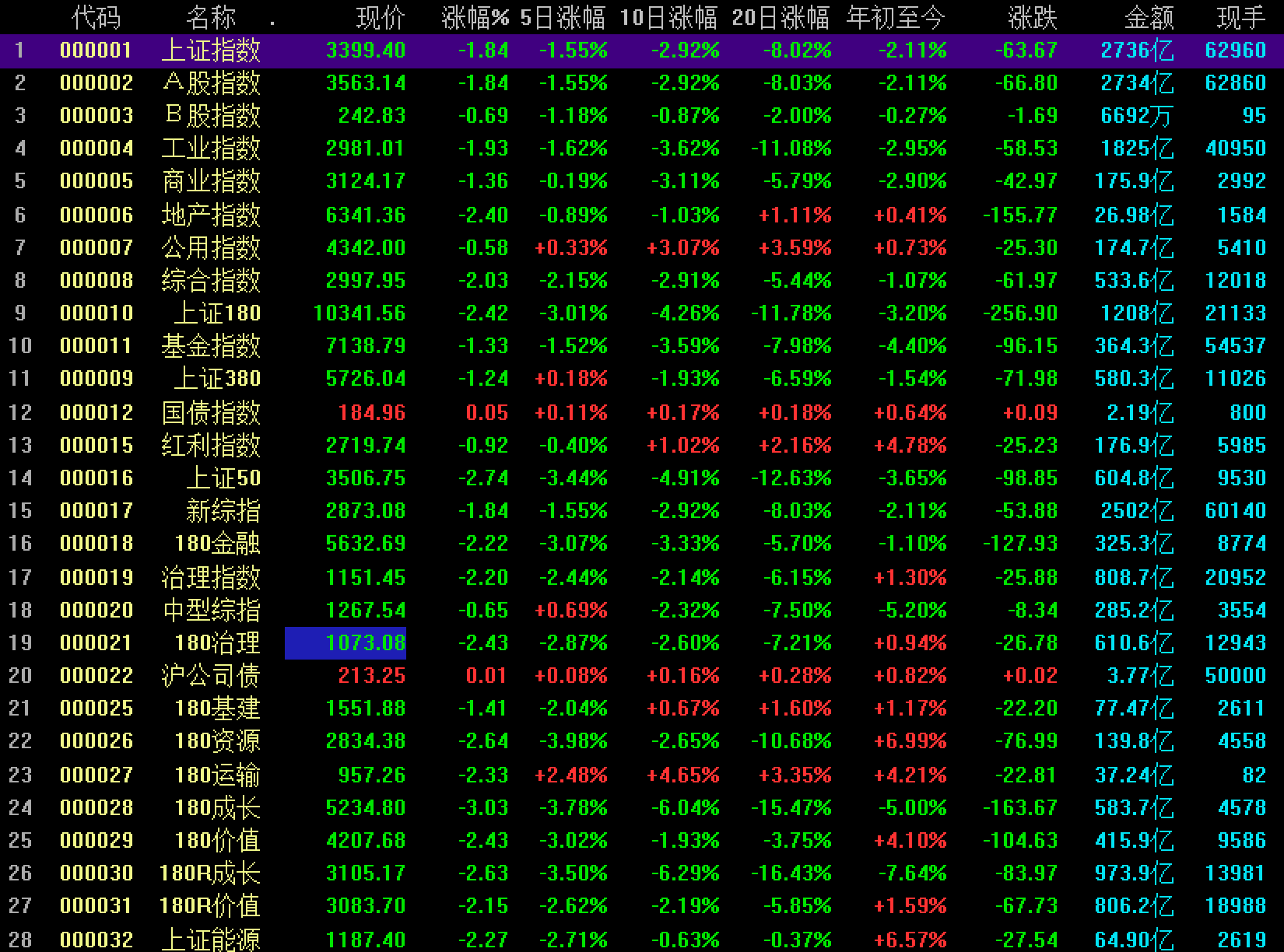This screenshot has height=952, width=1284.
Task: Click volume 62960 of 上证指数
Action: coord(1236,51)
